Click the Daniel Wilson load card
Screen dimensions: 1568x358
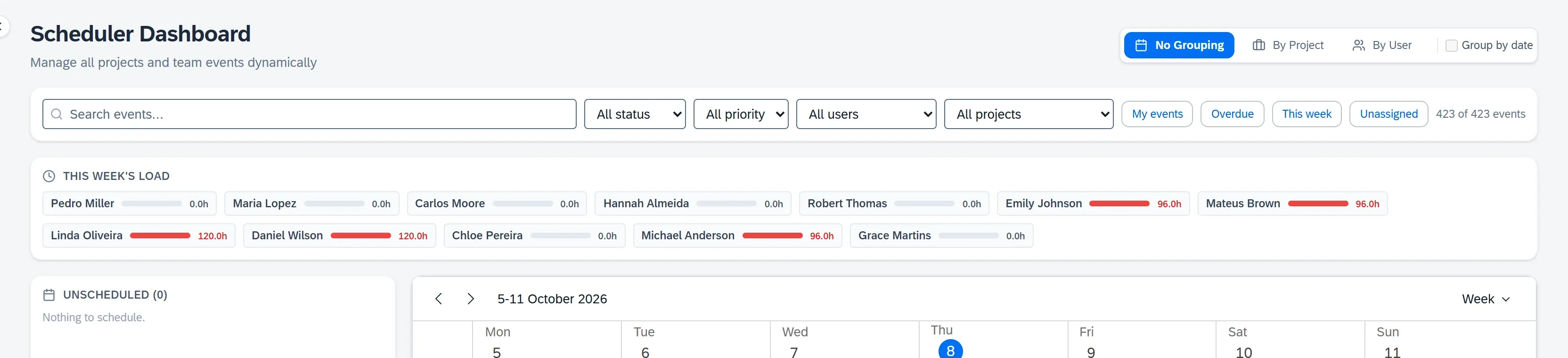click(340, 236)
